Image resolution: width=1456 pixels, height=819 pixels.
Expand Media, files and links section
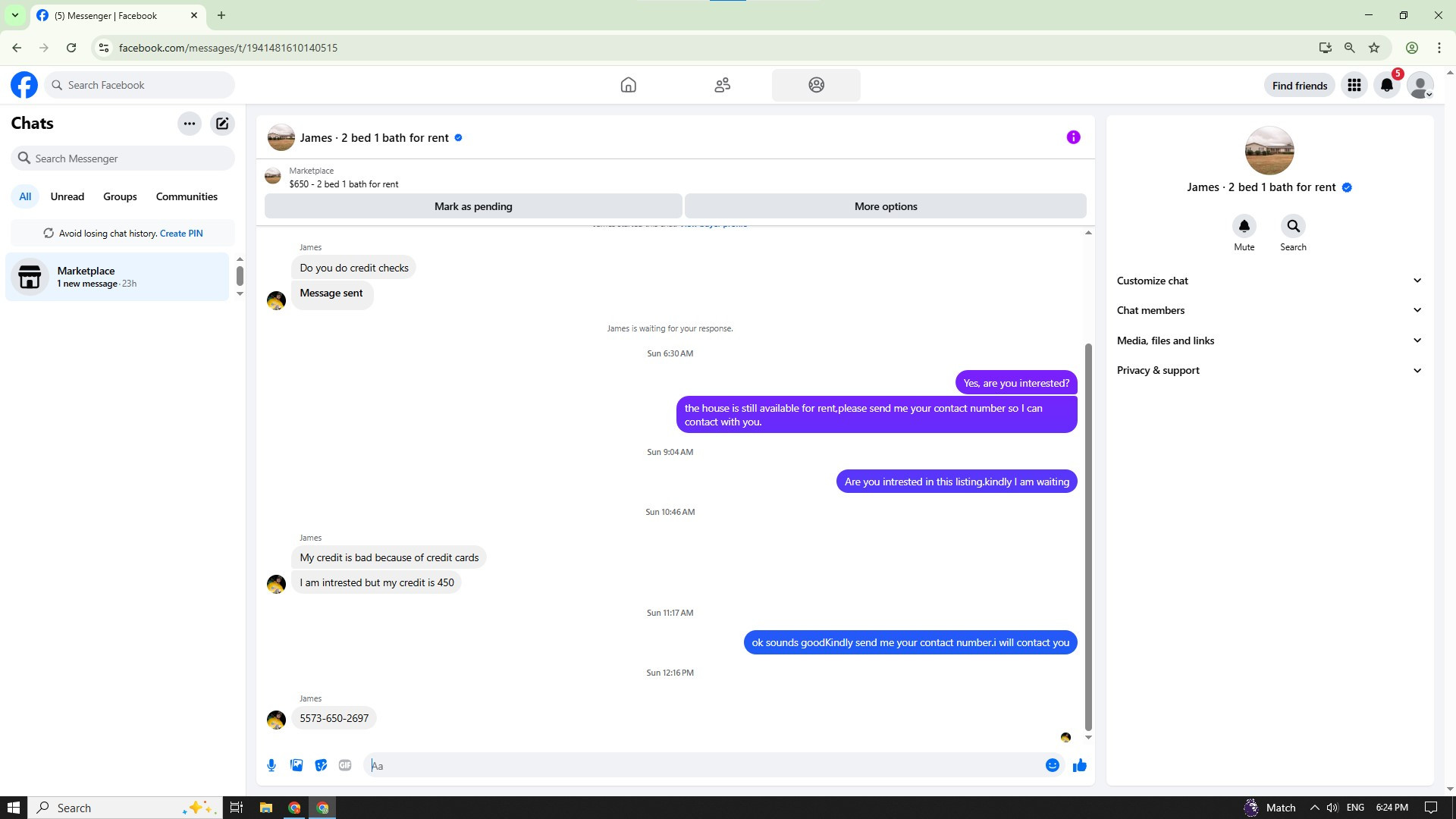click(1269, 340)
